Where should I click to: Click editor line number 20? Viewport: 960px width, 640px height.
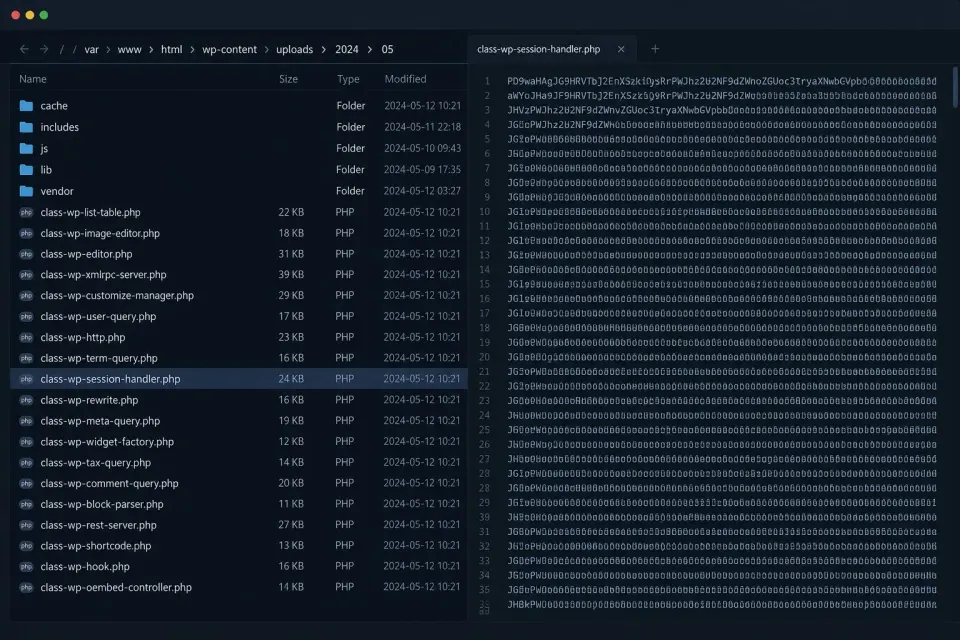coord(484,357)
